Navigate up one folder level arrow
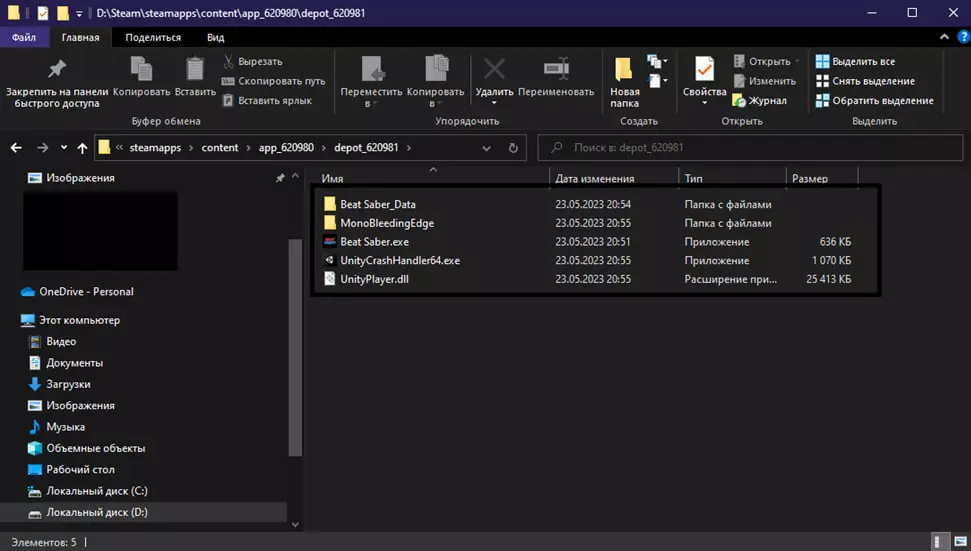 tap(82, 148)
